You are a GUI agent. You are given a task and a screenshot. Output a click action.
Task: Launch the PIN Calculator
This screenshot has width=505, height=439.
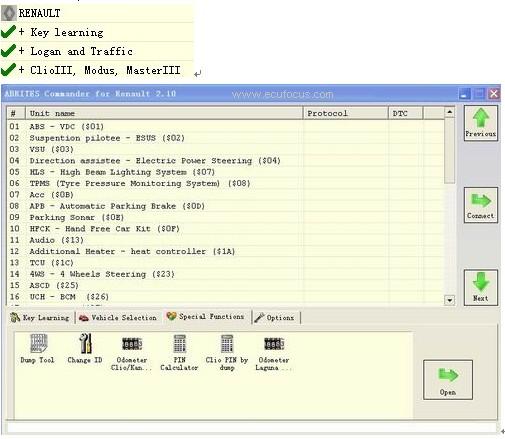[179, 353]
